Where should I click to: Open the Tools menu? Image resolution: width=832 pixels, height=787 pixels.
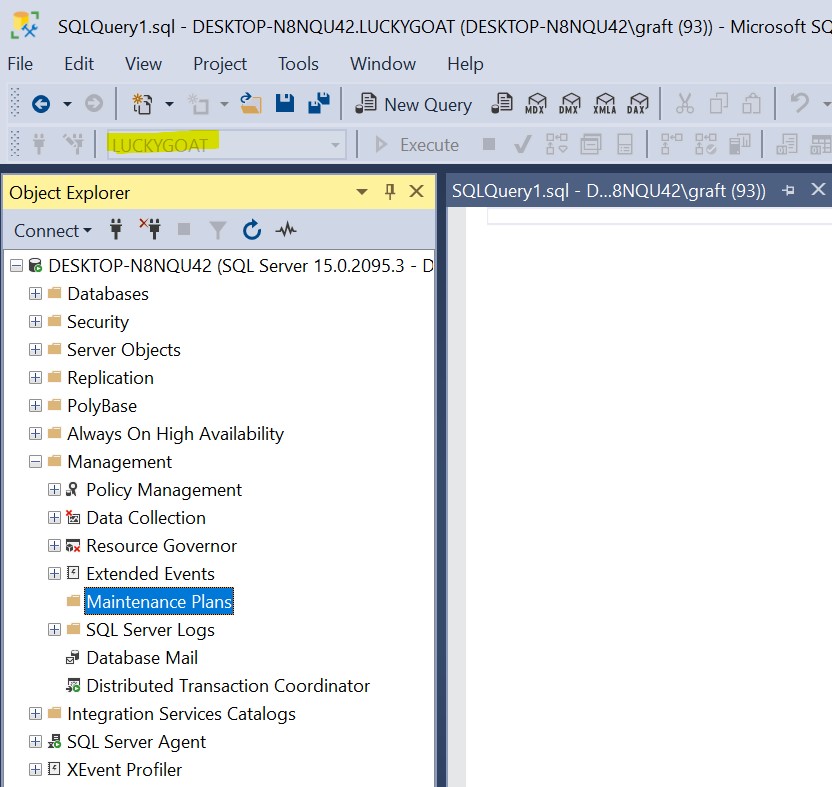click(298, 64)
